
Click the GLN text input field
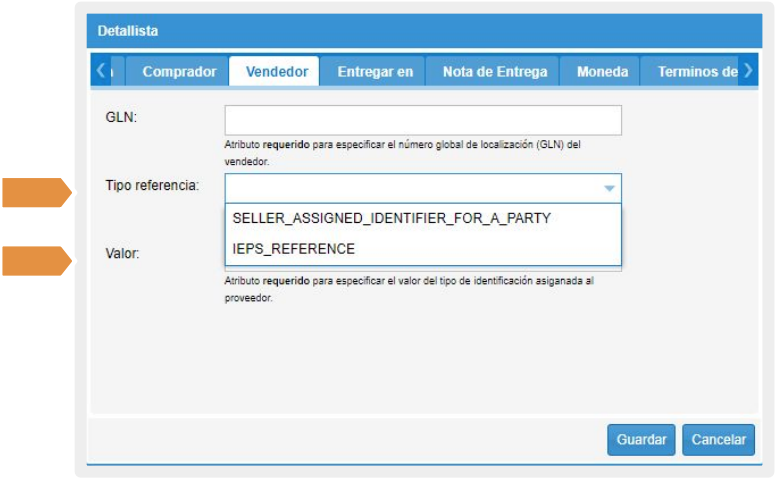[x=423, y=120]
